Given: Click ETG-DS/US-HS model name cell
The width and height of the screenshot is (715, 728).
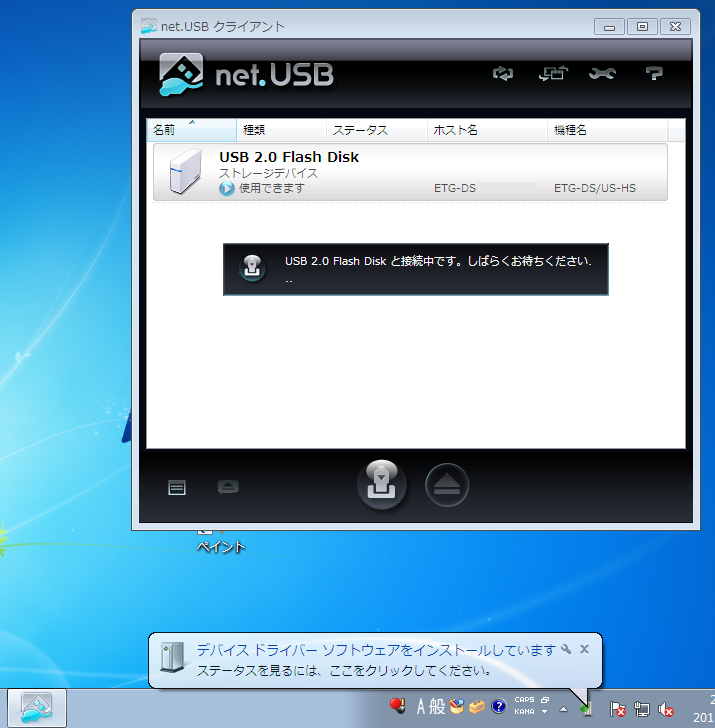Looking at the screenshot, I should click(595, 188).
